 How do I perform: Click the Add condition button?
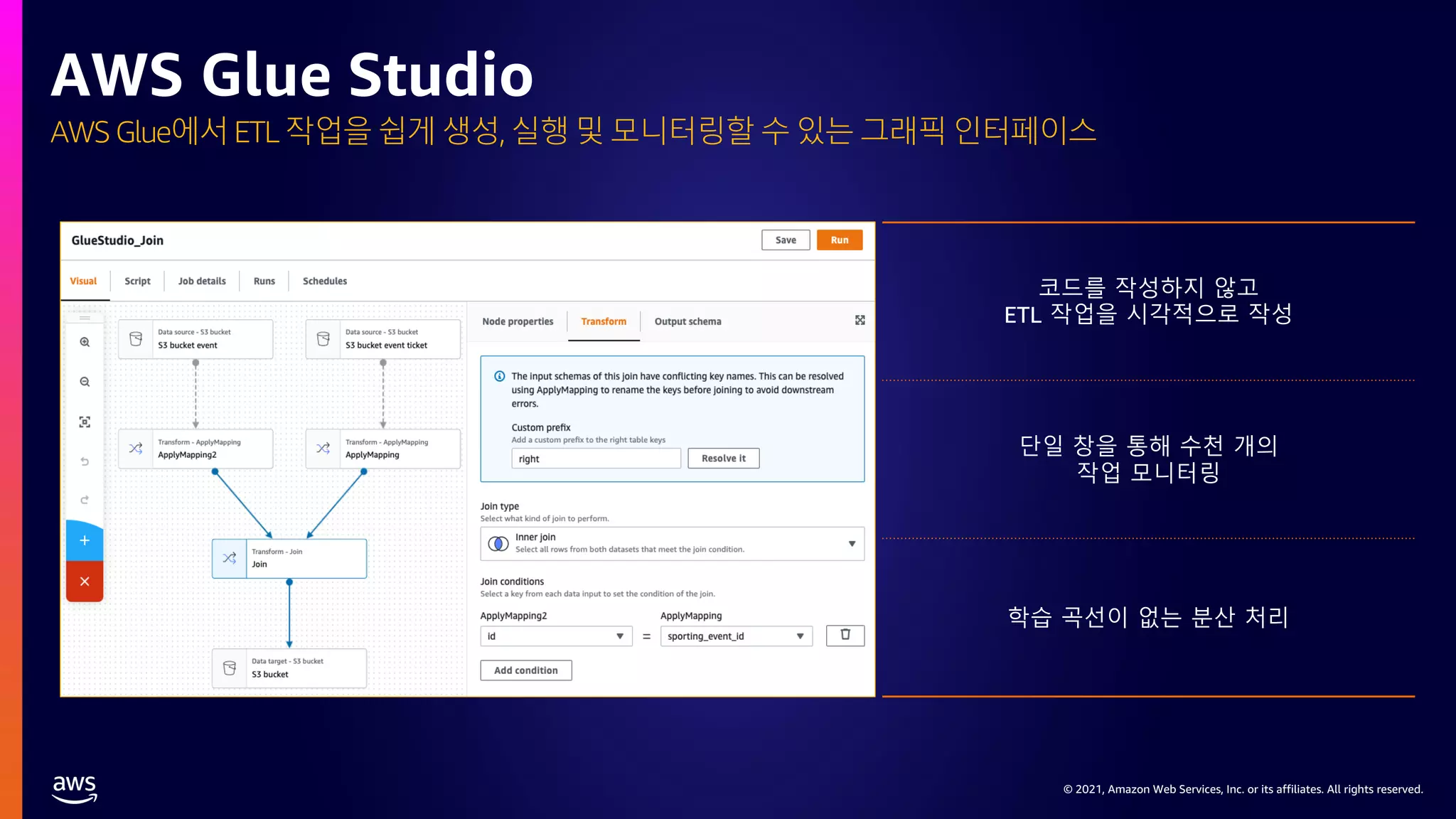[525, 670]
